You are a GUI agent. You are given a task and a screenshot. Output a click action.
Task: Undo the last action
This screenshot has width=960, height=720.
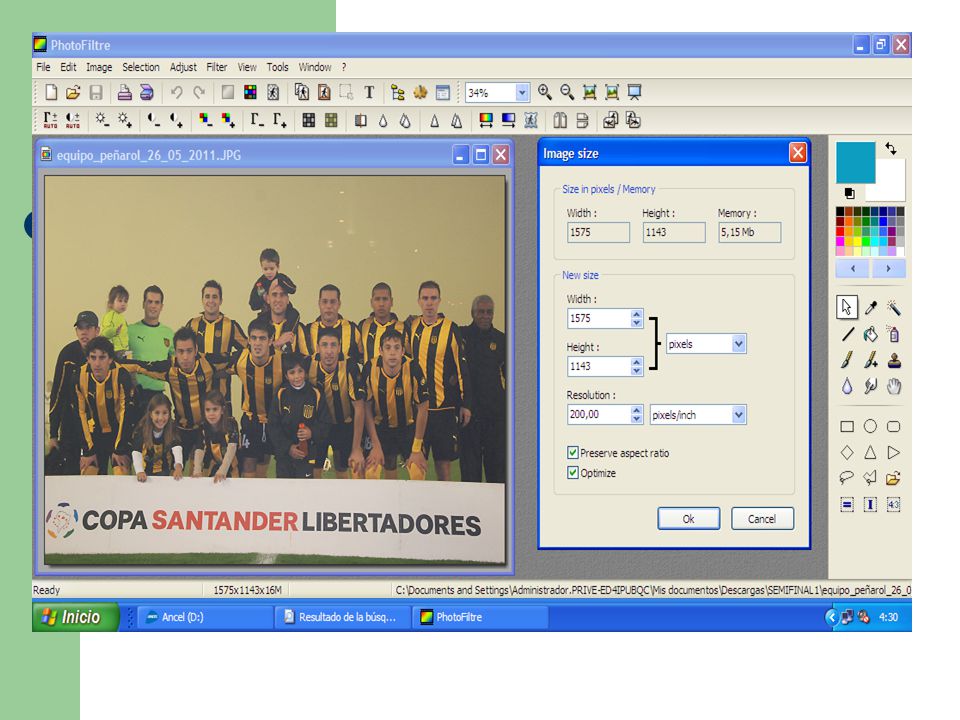pos(176,92)
